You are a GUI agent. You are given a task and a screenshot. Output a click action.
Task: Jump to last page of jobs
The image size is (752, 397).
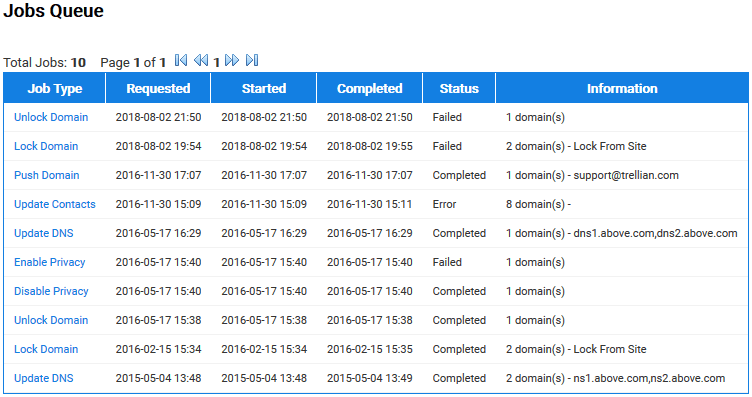tap(252, 60)
